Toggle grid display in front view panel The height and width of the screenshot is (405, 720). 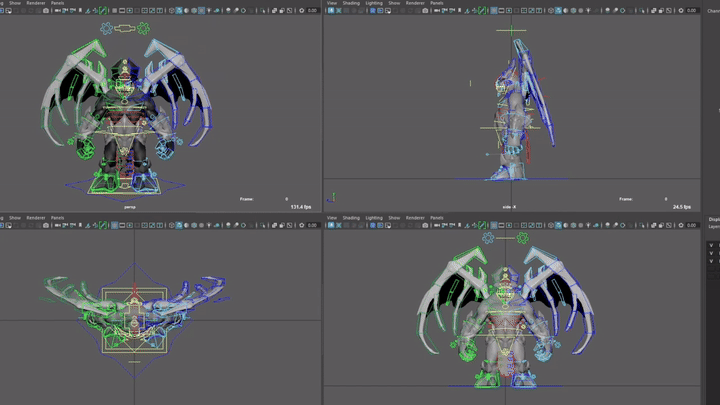point(494,225)
